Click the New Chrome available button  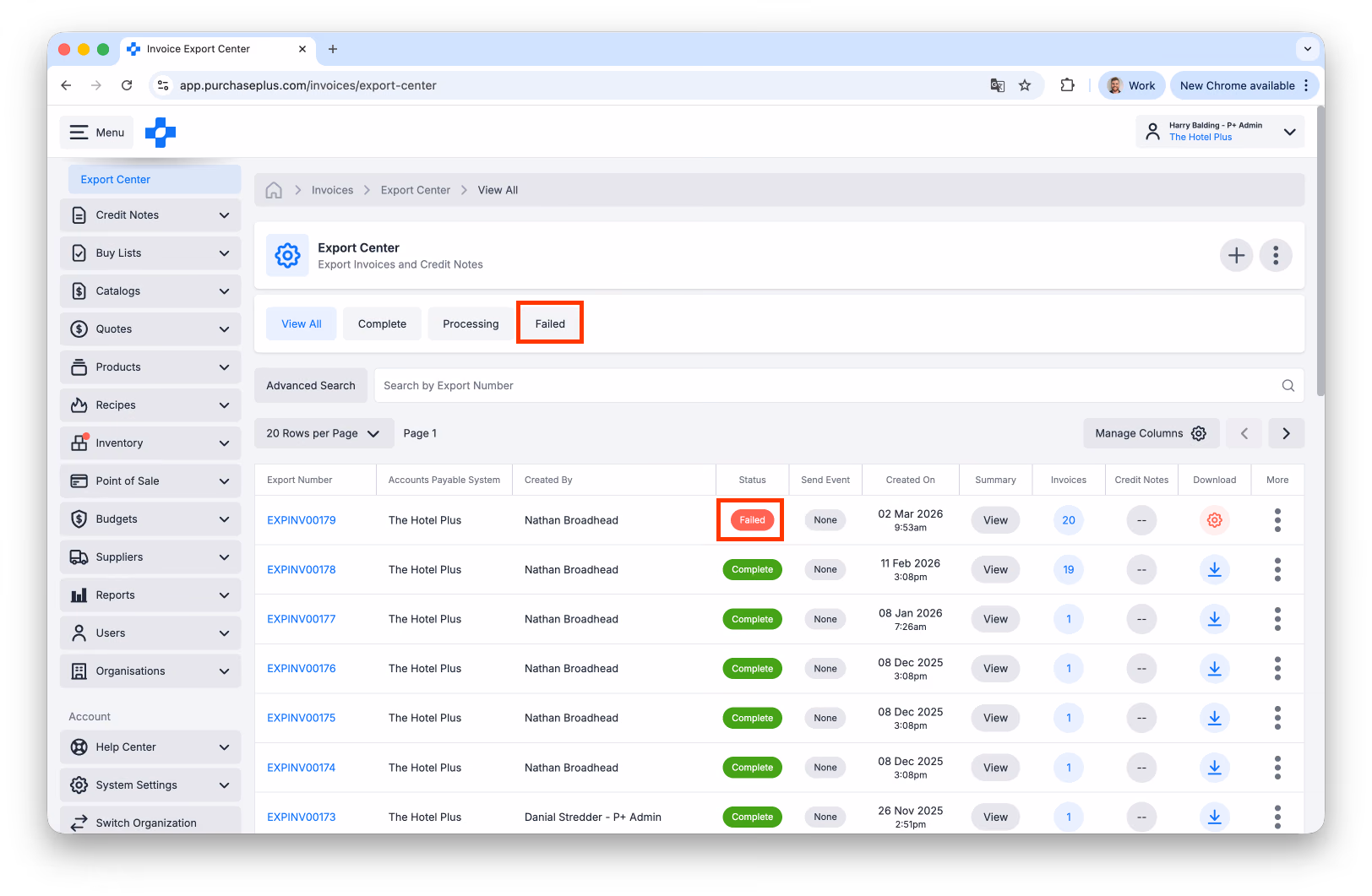tap(1244, 85)
